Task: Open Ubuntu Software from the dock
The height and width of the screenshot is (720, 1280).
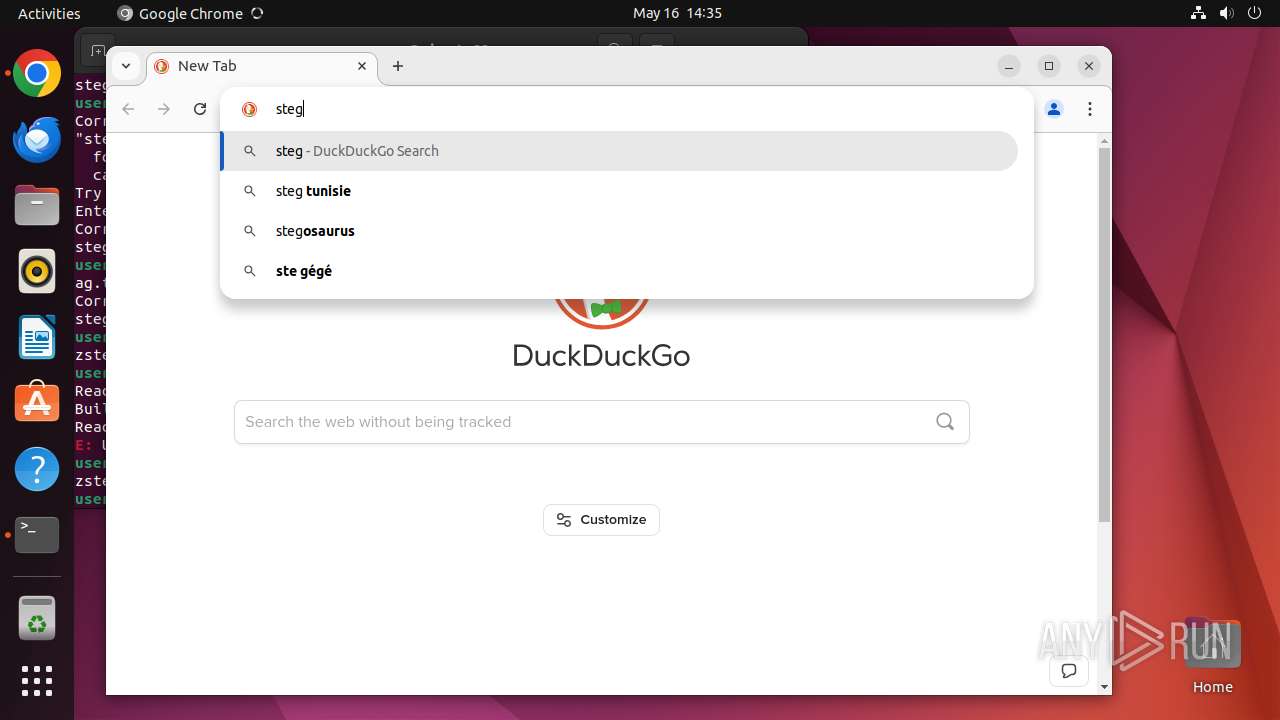Action: [37, 403]
